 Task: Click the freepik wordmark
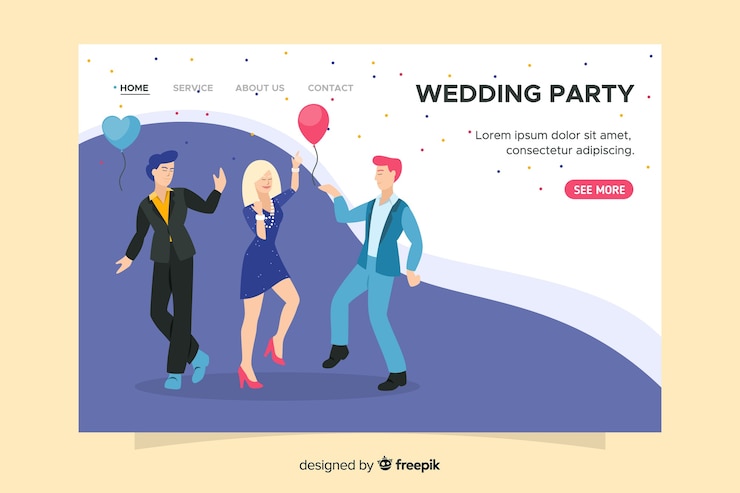point(418,465)
